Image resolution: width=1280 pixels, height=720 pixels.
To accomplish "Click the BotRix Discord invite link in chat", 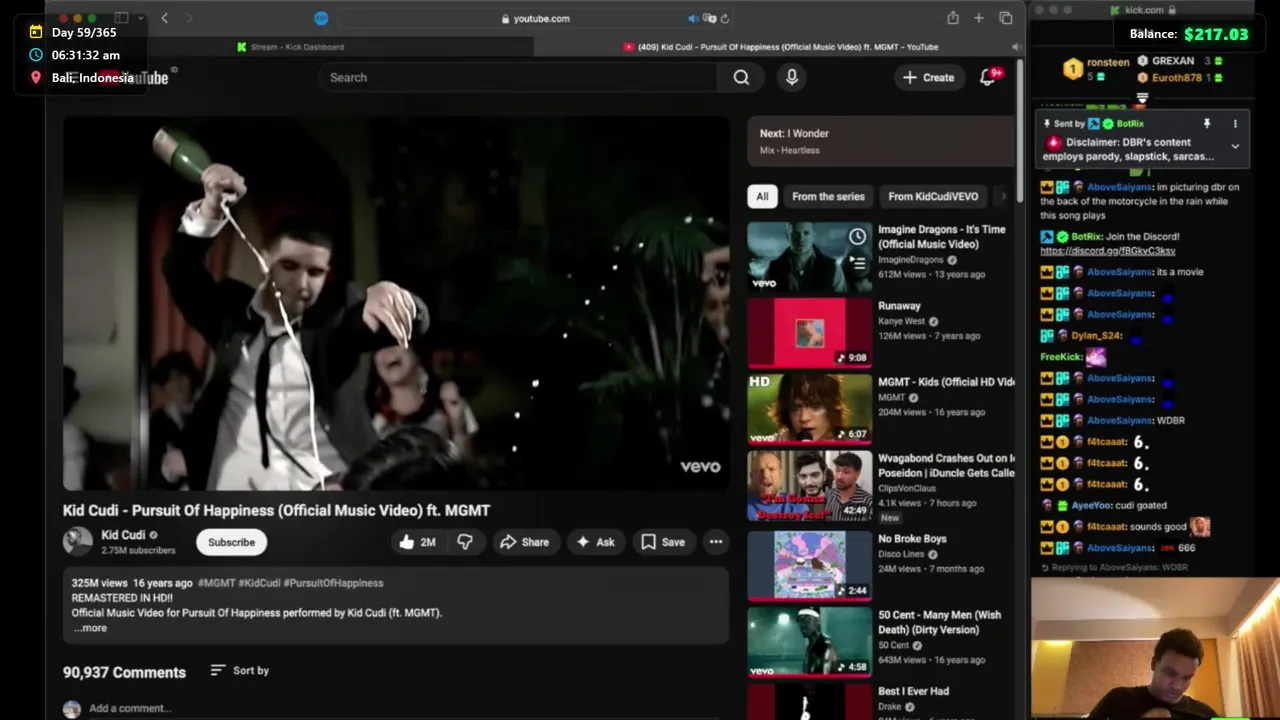I will pos(1108,251).
